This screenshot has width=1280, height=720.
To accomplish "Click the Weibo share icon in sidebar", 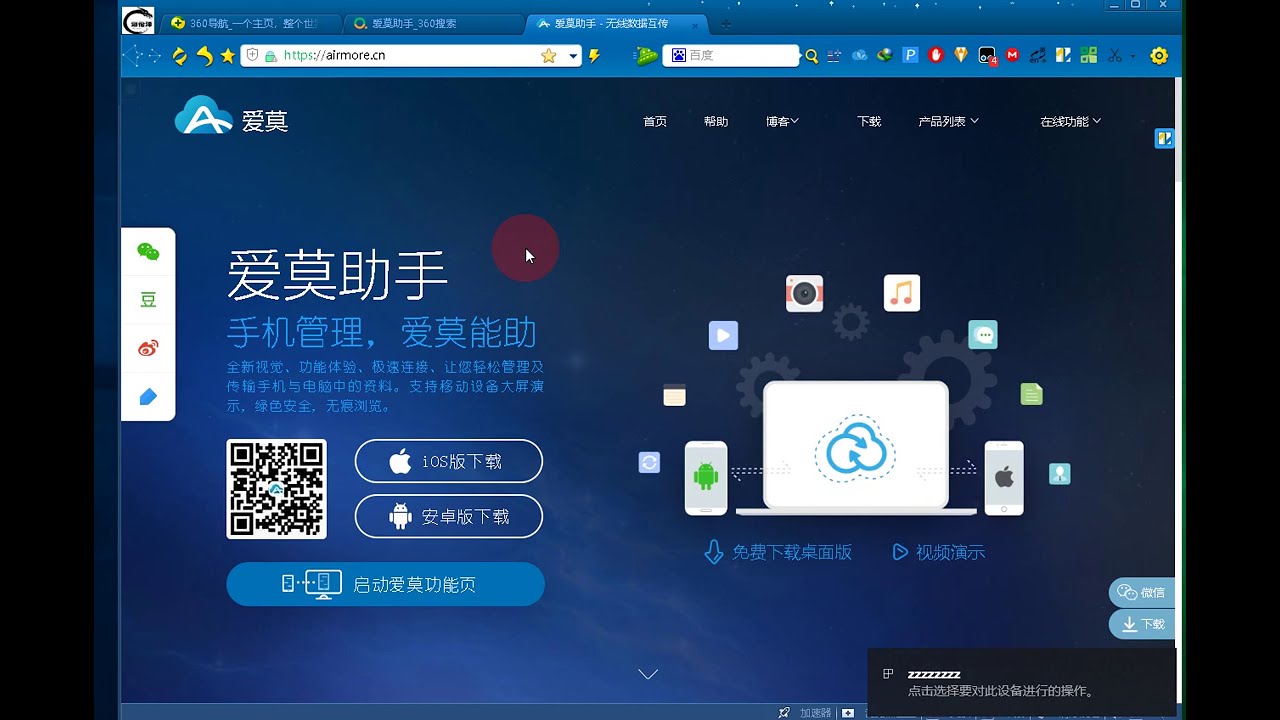I will pos(148,348).
